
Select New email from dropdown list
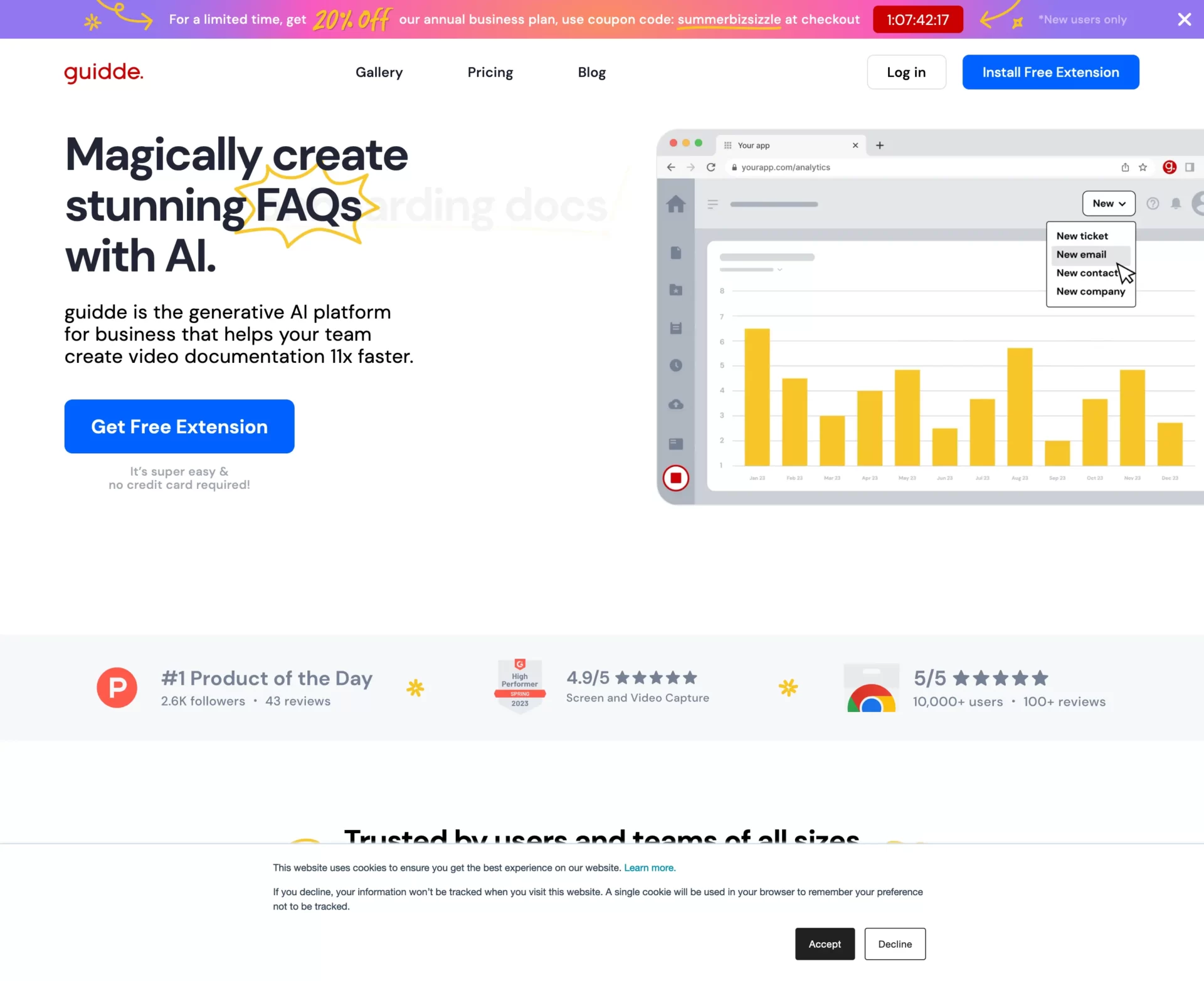click(1081, 254)
